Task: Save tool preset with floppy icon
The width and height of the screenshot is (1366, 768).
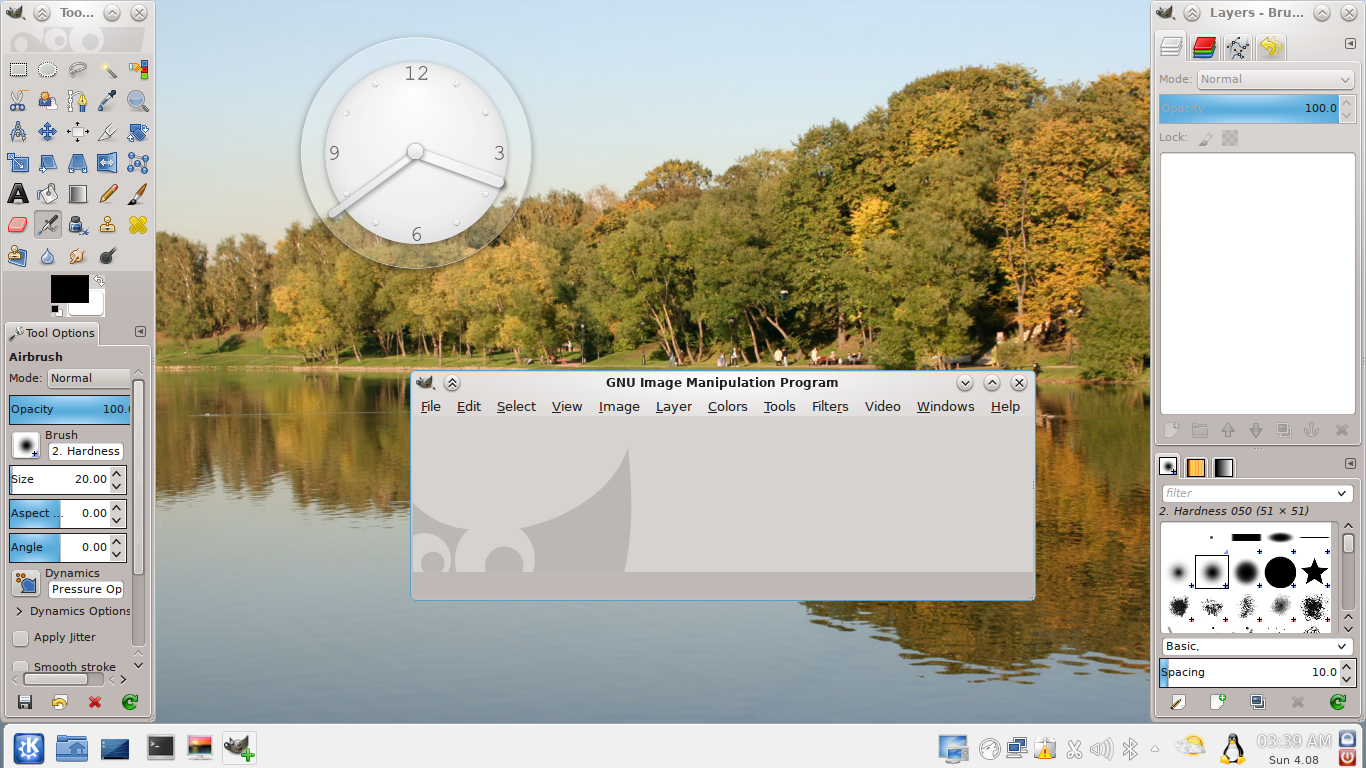Action: 25,702
